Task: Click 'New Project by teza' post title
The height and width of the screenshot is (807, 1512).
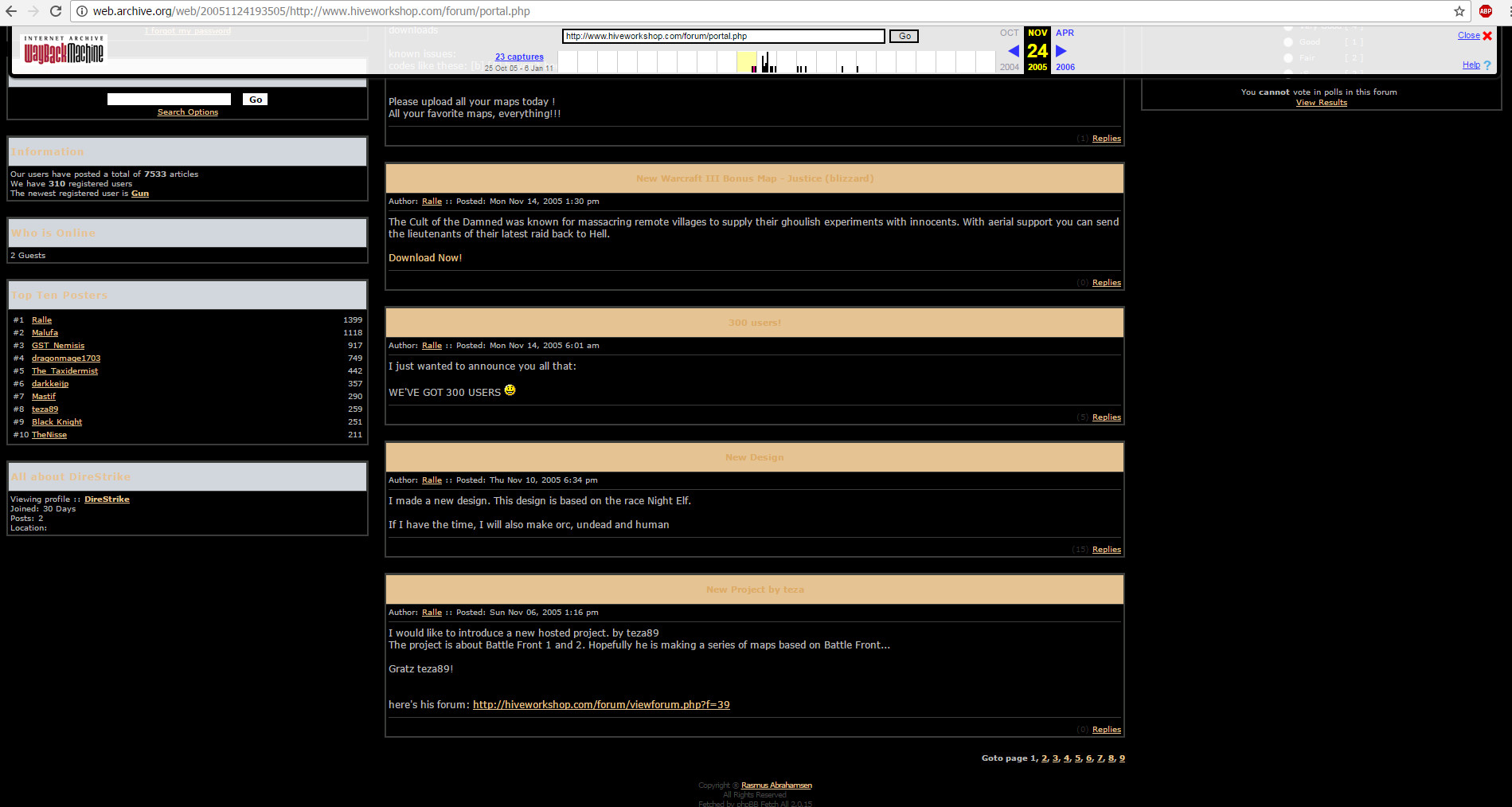Action: tap(755, 590)
